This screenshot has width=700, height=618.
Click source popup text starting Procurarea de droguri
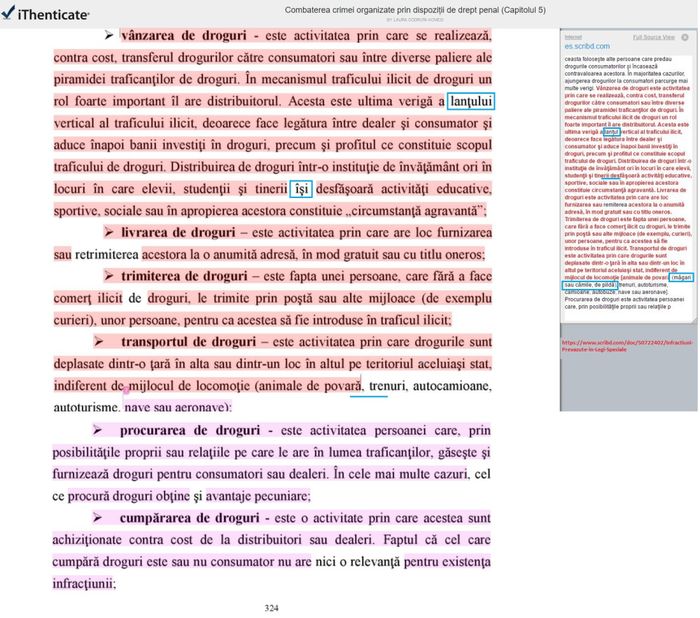624,303
